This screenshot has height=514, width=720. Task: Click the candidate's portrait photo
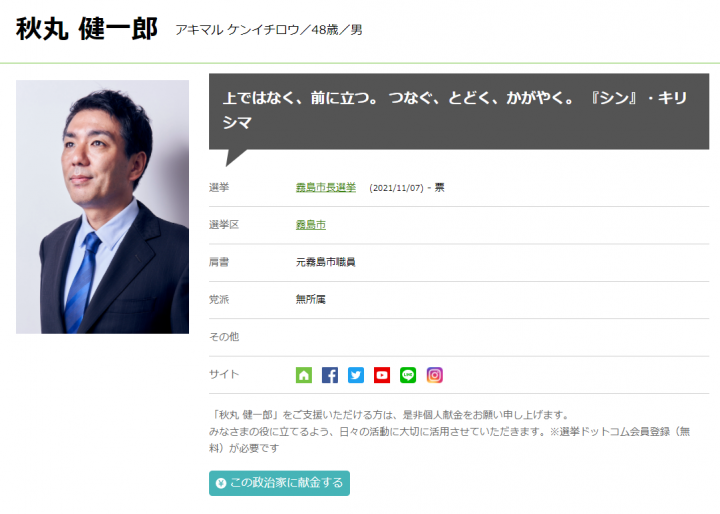click(102, 207)
